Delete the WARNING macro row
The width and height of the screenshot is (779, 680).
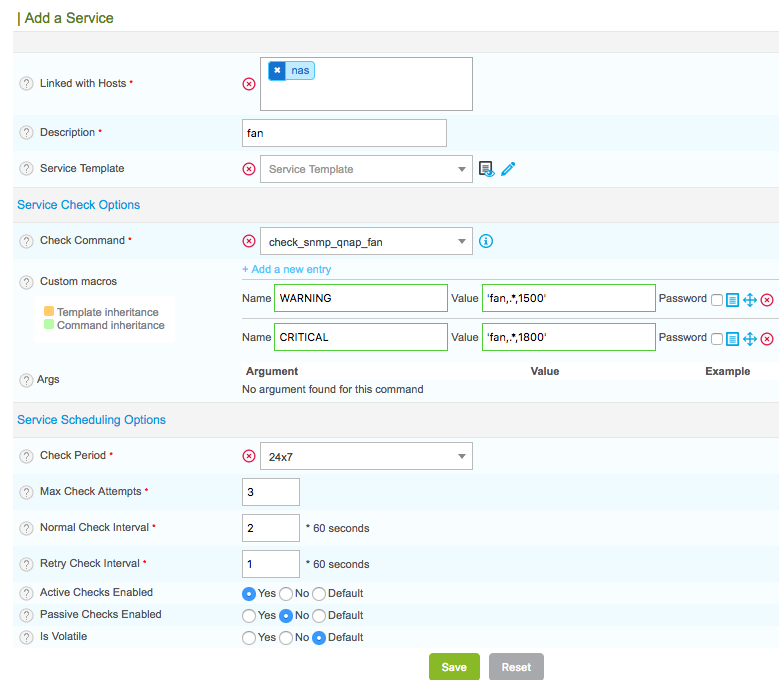click(767, 299)
